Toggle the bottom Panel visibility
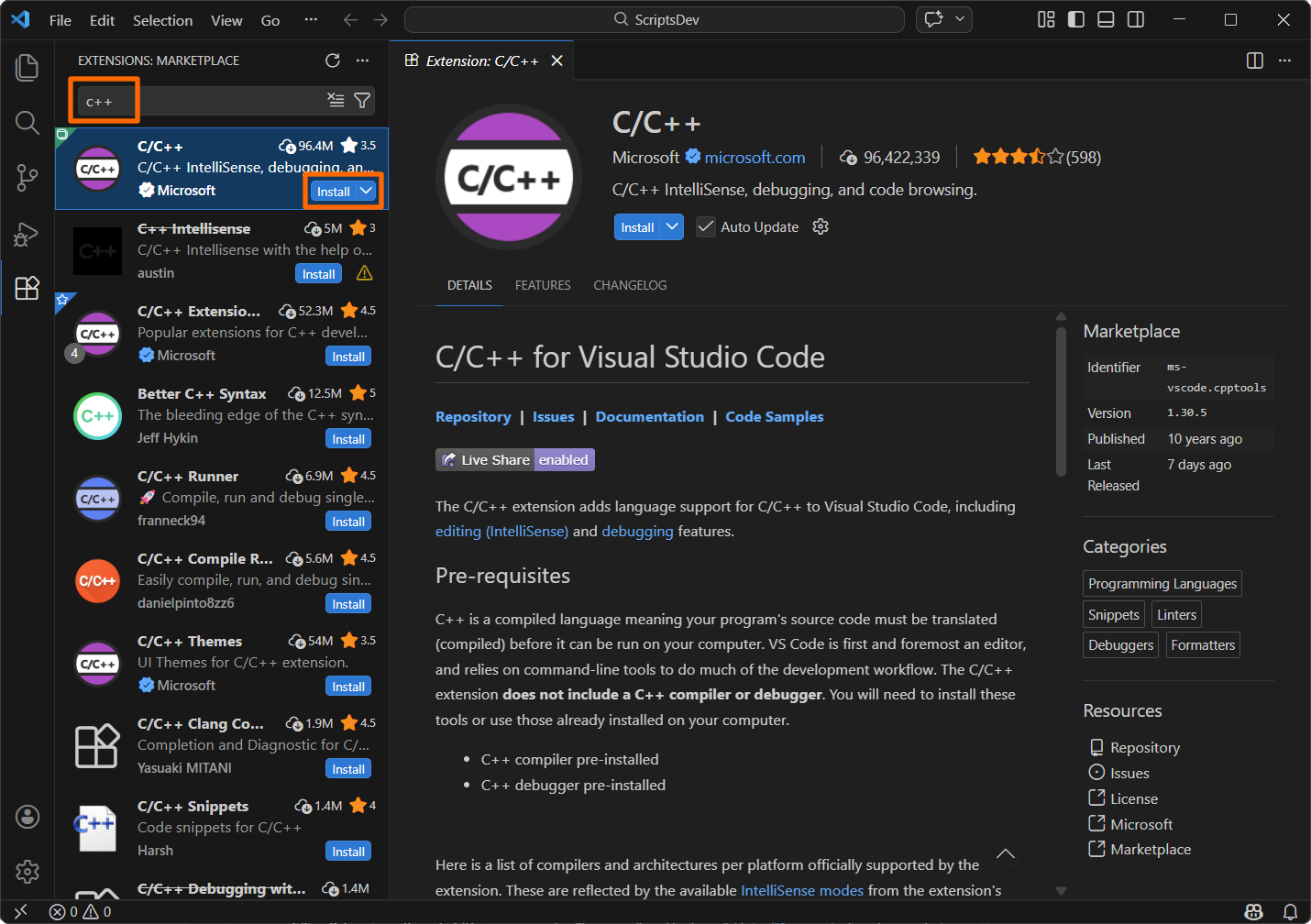The height and width of the screenshot is (924, 1311). coord(1106,19)
